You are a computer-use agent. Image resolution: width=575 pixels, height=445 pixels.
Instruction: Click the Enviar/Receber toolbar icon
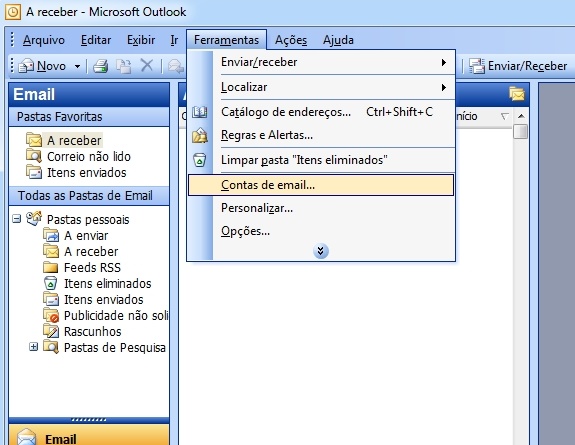(x=477, y=66)
